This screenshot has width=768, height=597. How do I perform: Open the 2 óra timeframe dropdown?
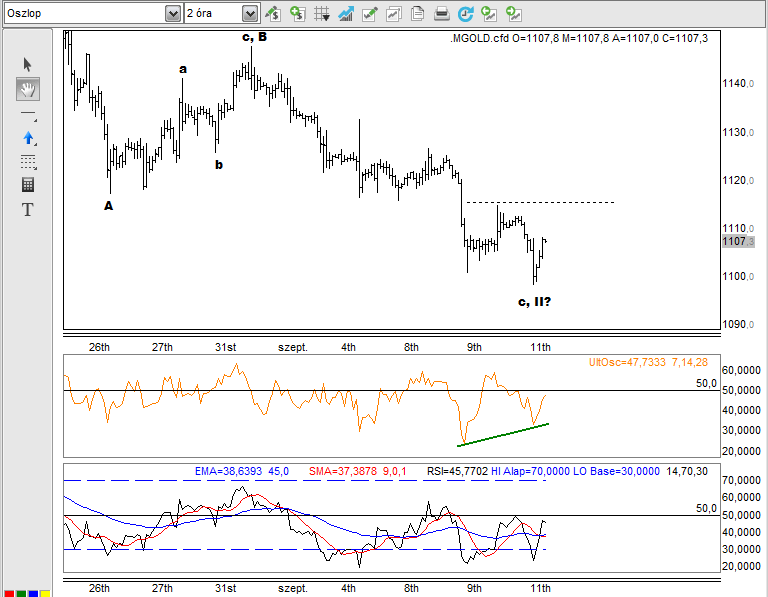click(x=250, y=14)
